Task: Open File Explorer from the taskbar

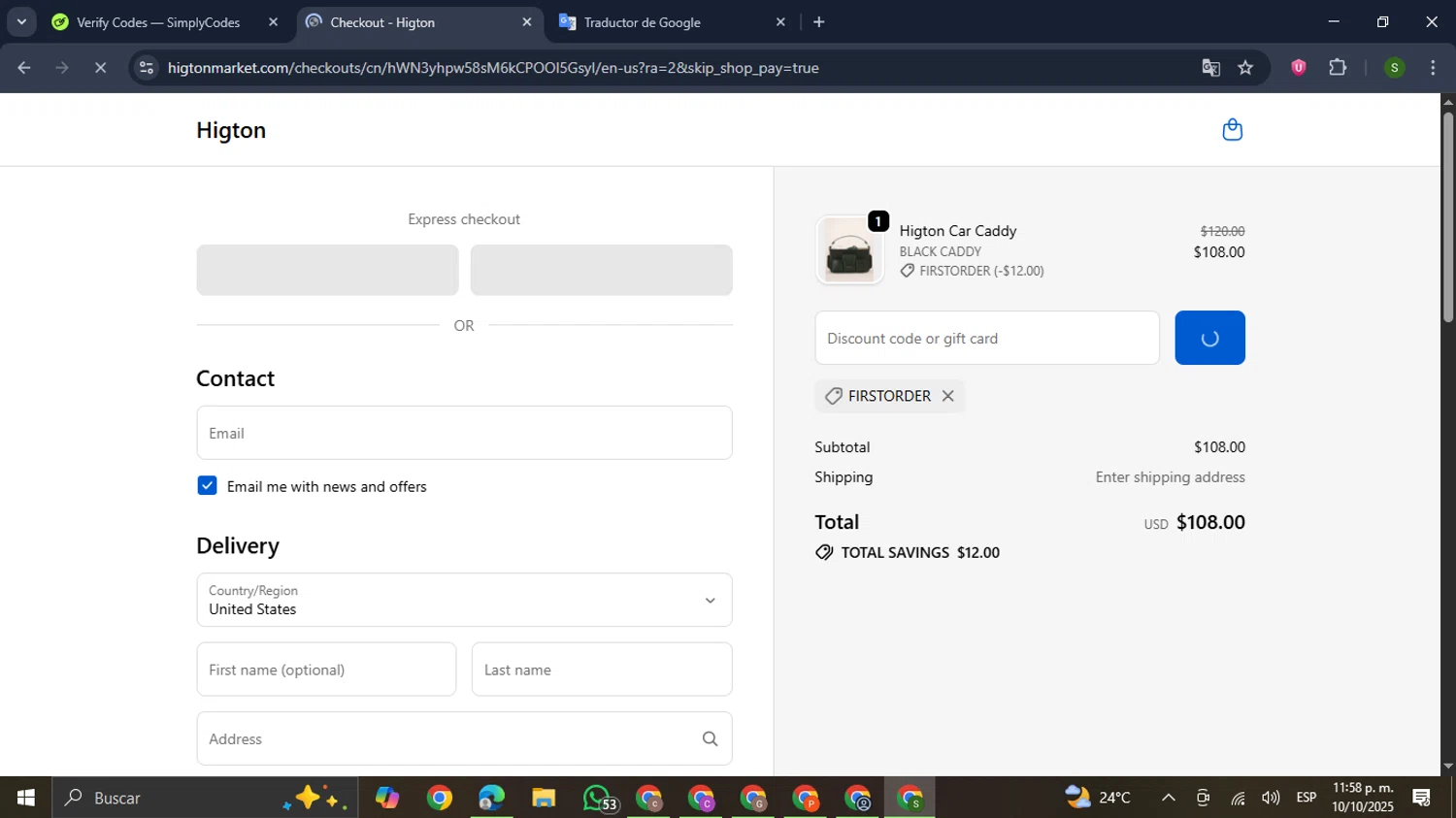Action: (544, 798)
